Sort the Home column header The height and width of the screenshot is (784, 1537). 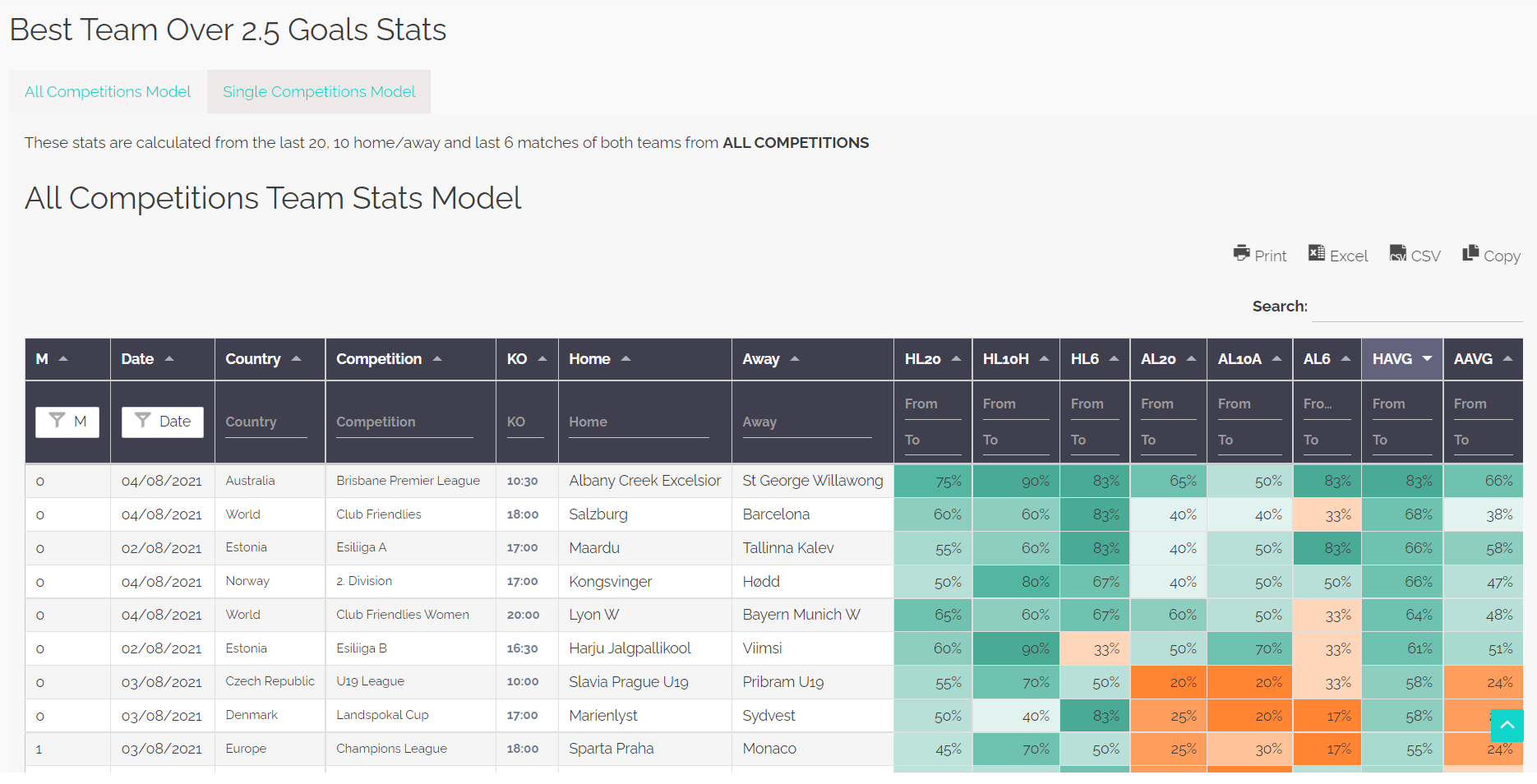pos(625,358)
